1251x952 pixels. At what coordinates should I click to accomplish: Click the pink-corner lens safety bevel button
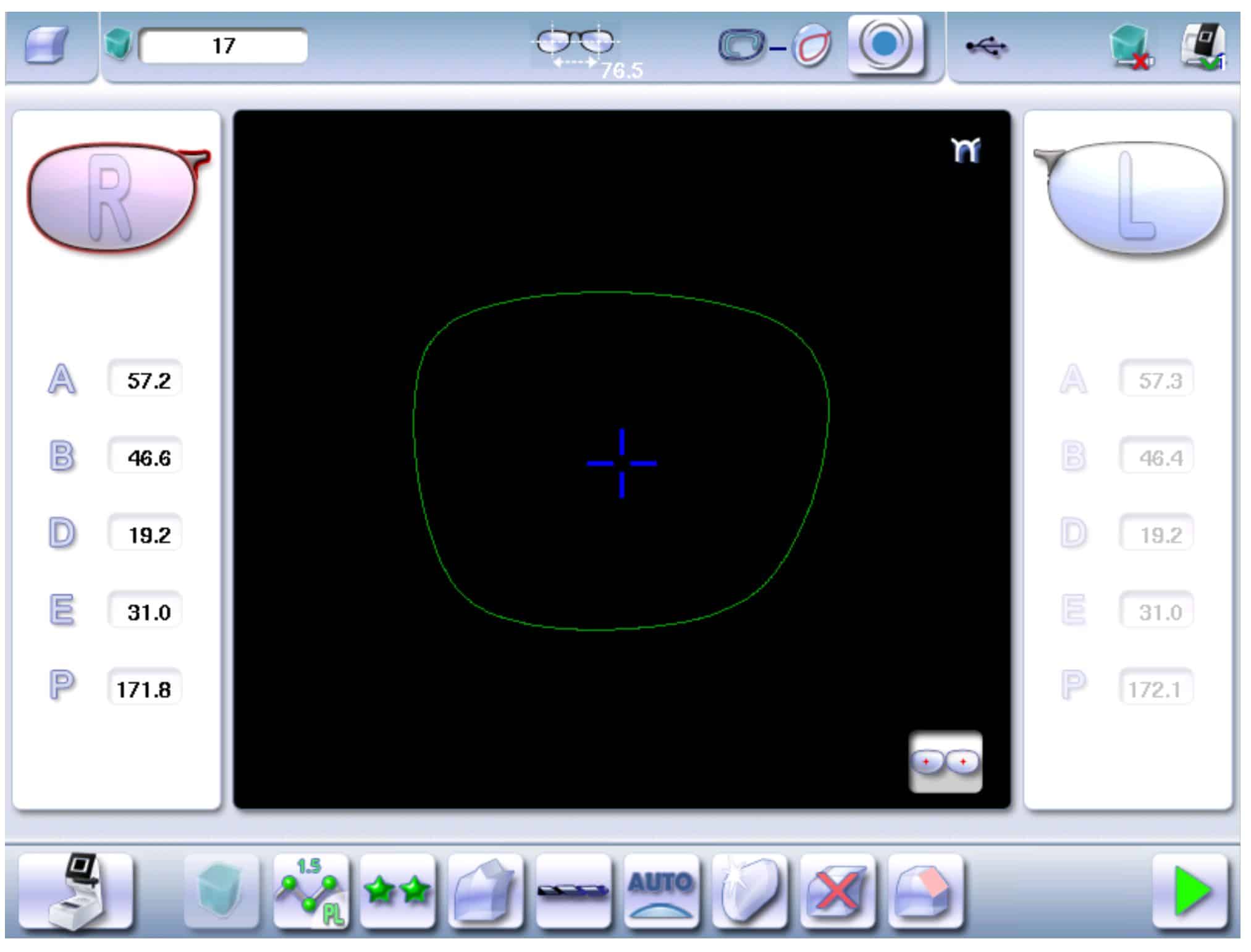point(925,890)
